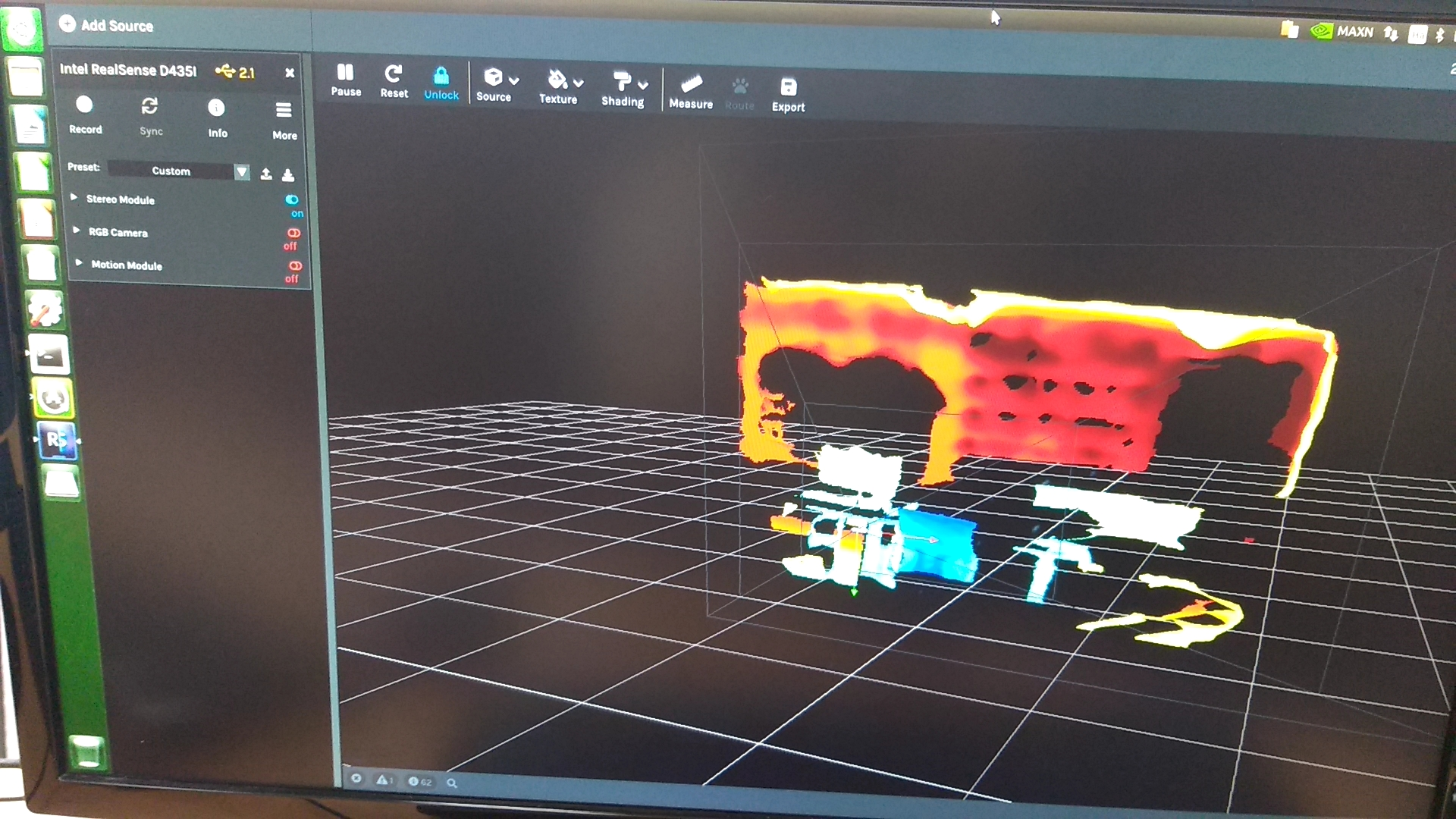Click the Export save icon
Viewport: 1456px width, 819px height.
point(788,87)
